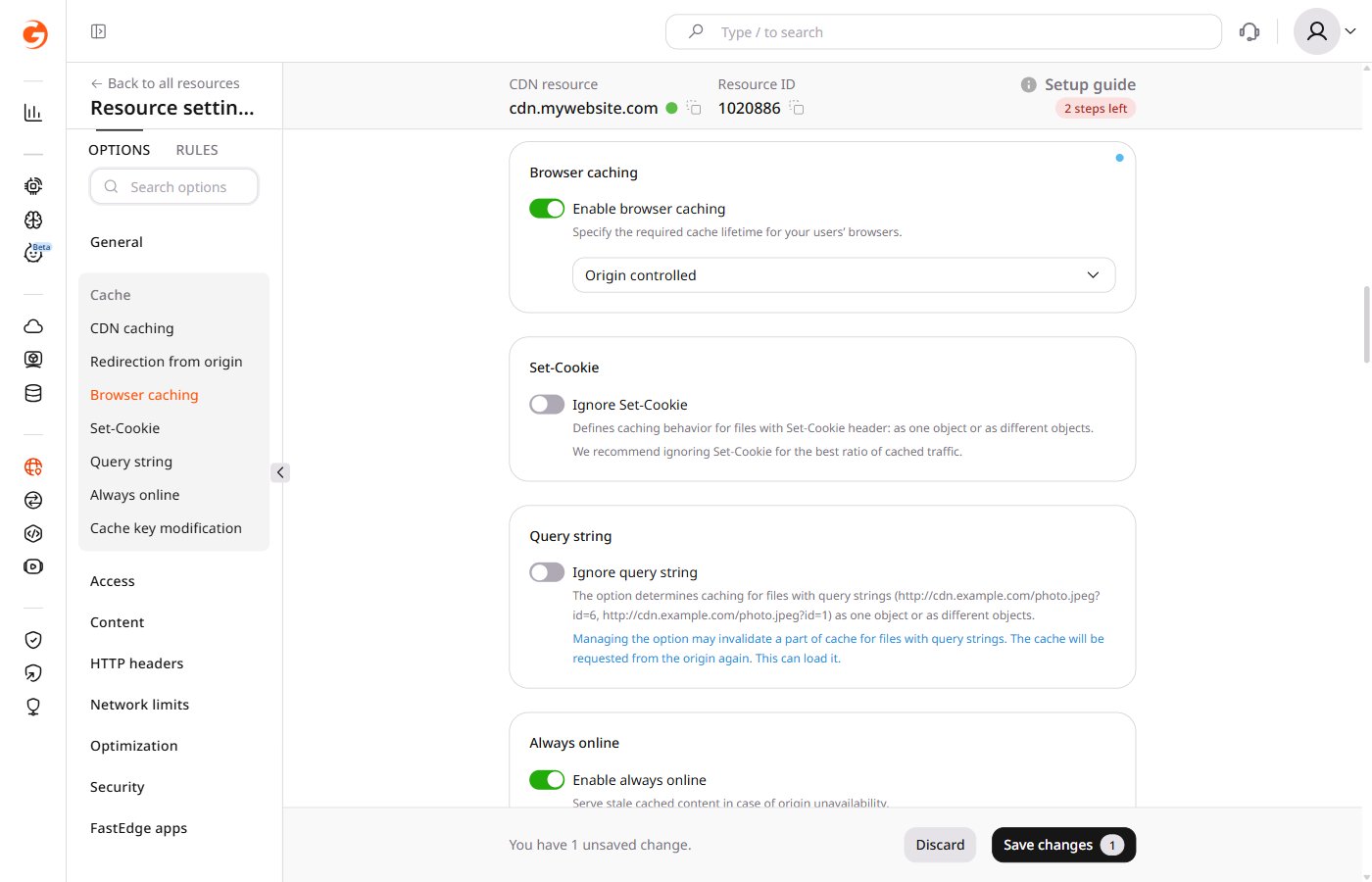Image resolution: width=1372 pixels, height=882 pixels.
Task: Open the user account avatar
Action: [x=1317, y=31]
